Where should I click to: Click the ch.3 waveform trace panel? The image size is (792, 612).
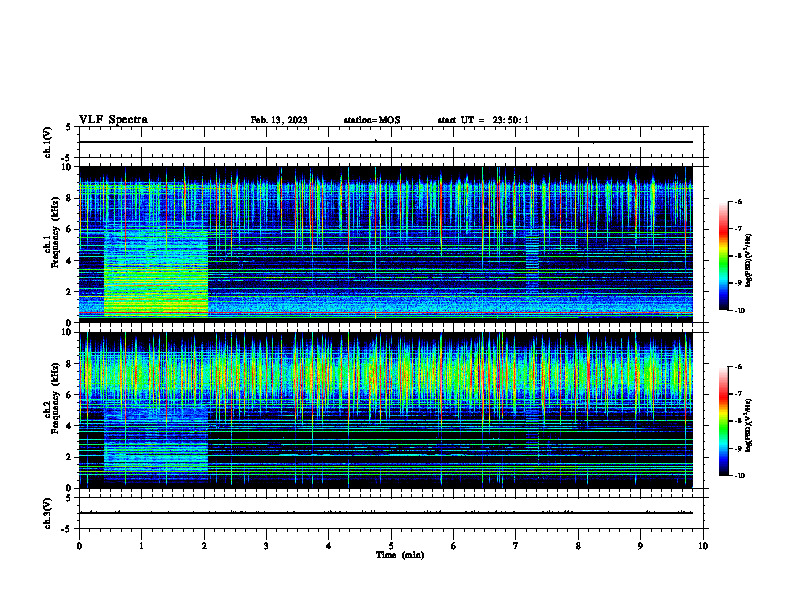[x=391, y=513]
